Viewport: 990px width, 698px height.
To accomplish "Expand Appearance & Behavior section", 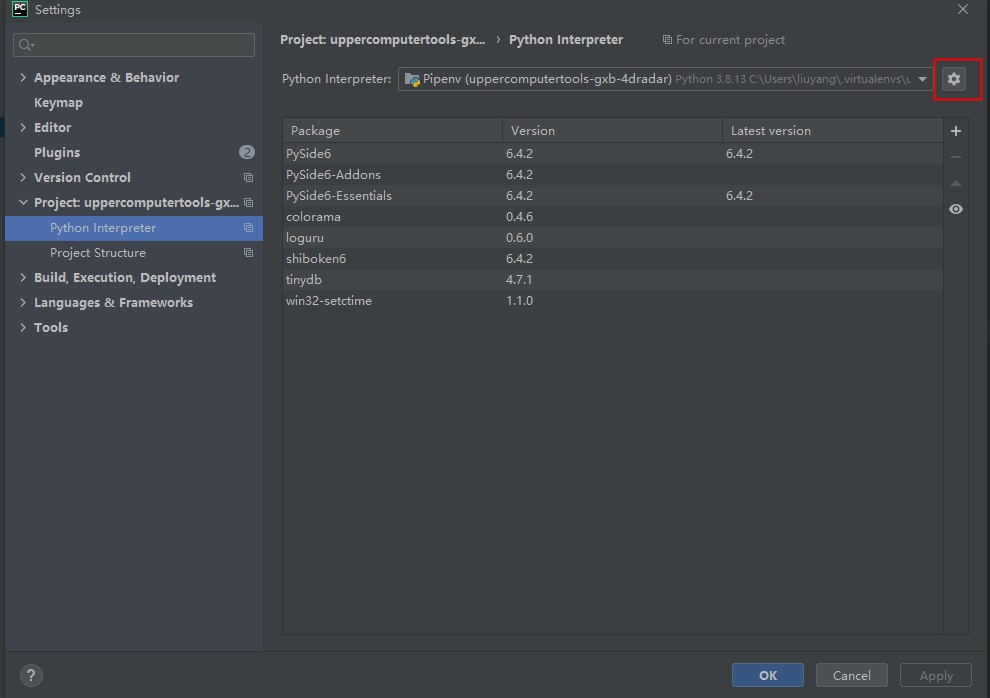I will point(23,77).
